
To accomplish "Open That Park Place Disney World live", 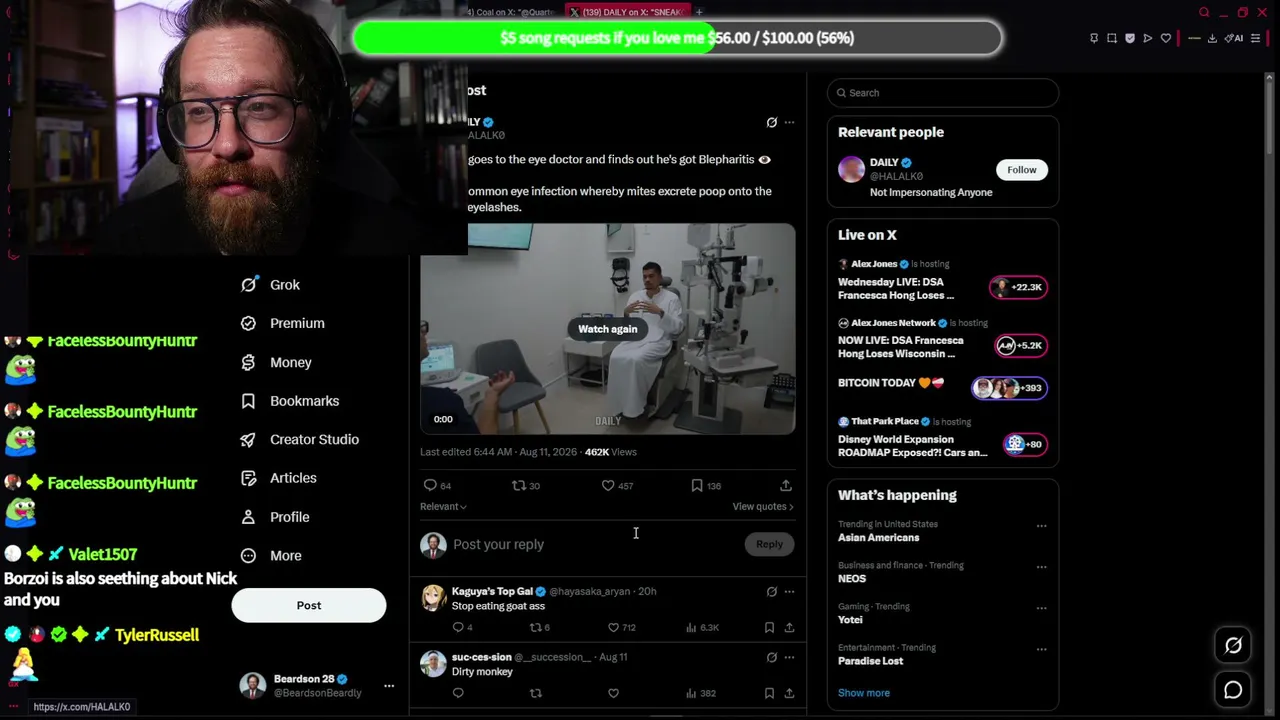I will pyautogui.click(x=943, y=438).
